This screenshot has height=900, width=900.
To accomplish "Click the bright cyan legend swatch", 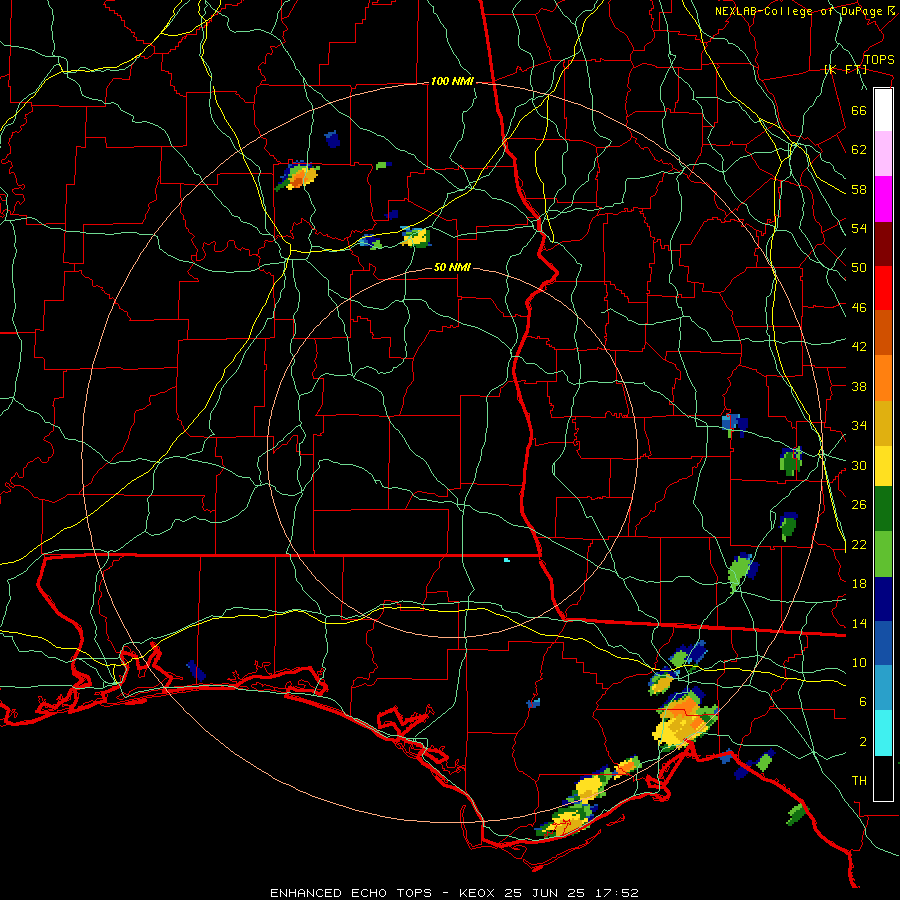I will click(x=883, y=733).
